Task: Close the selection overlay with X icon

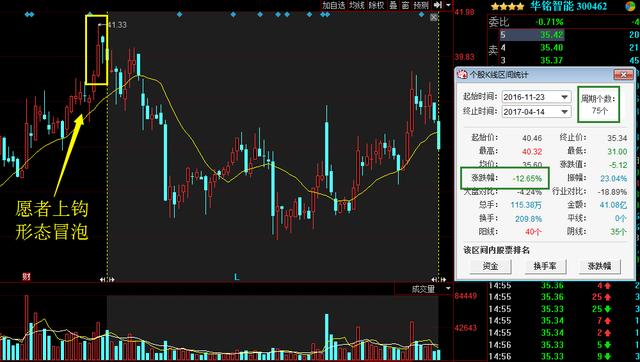Action: [433, 17]
